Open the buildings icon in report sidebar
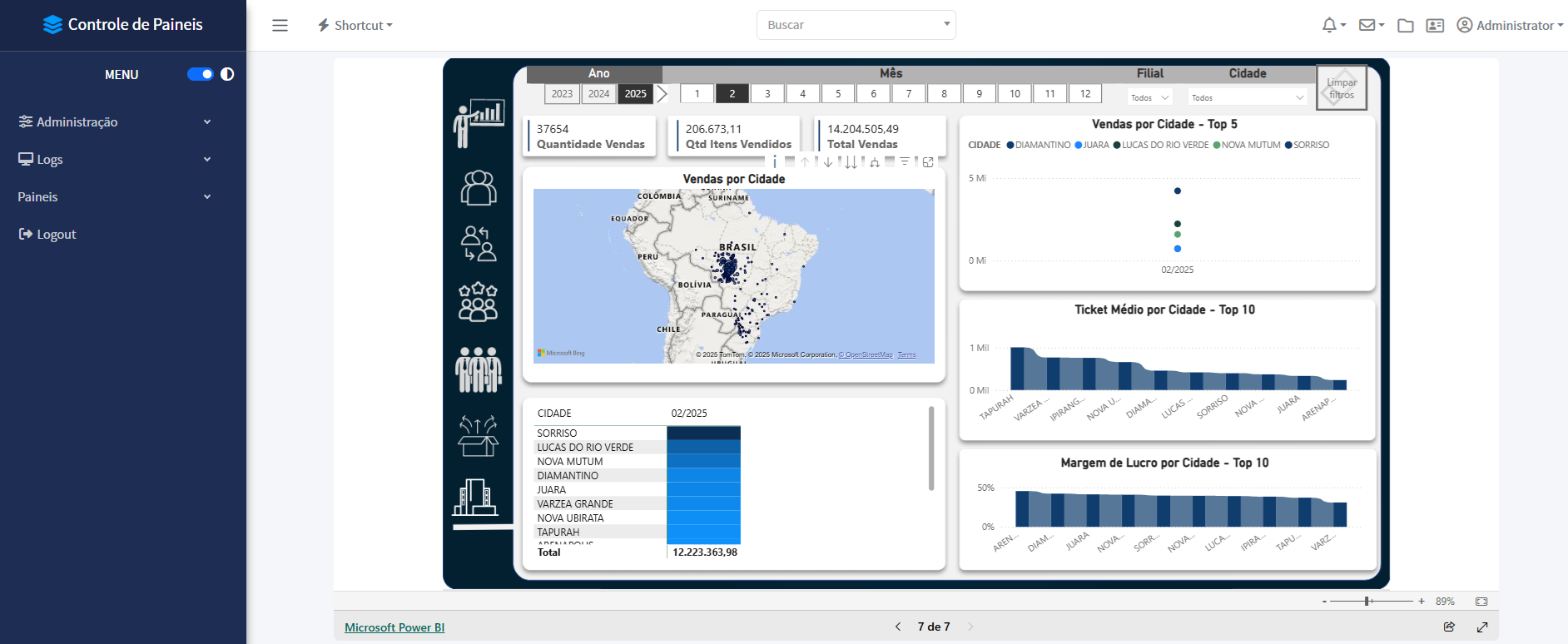The image size is (1568, 644). point(476,498)
